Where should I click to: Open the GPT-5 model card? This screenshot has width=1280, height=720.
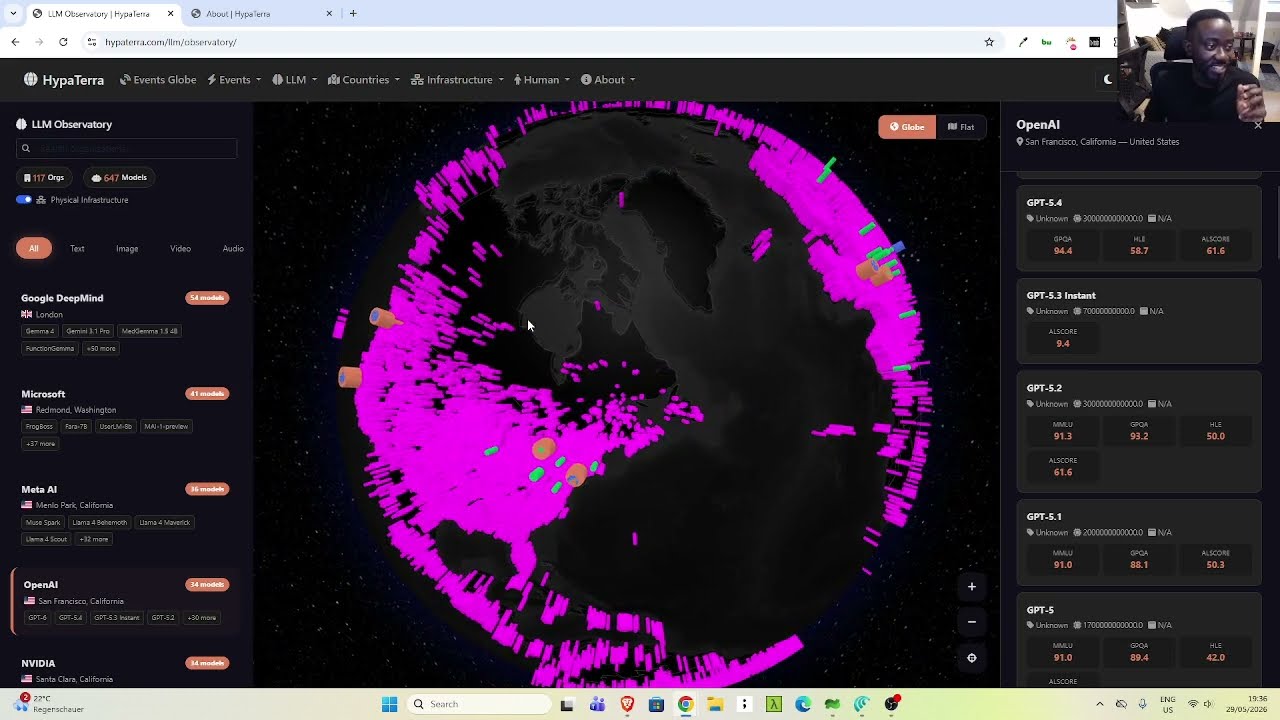1139,640
